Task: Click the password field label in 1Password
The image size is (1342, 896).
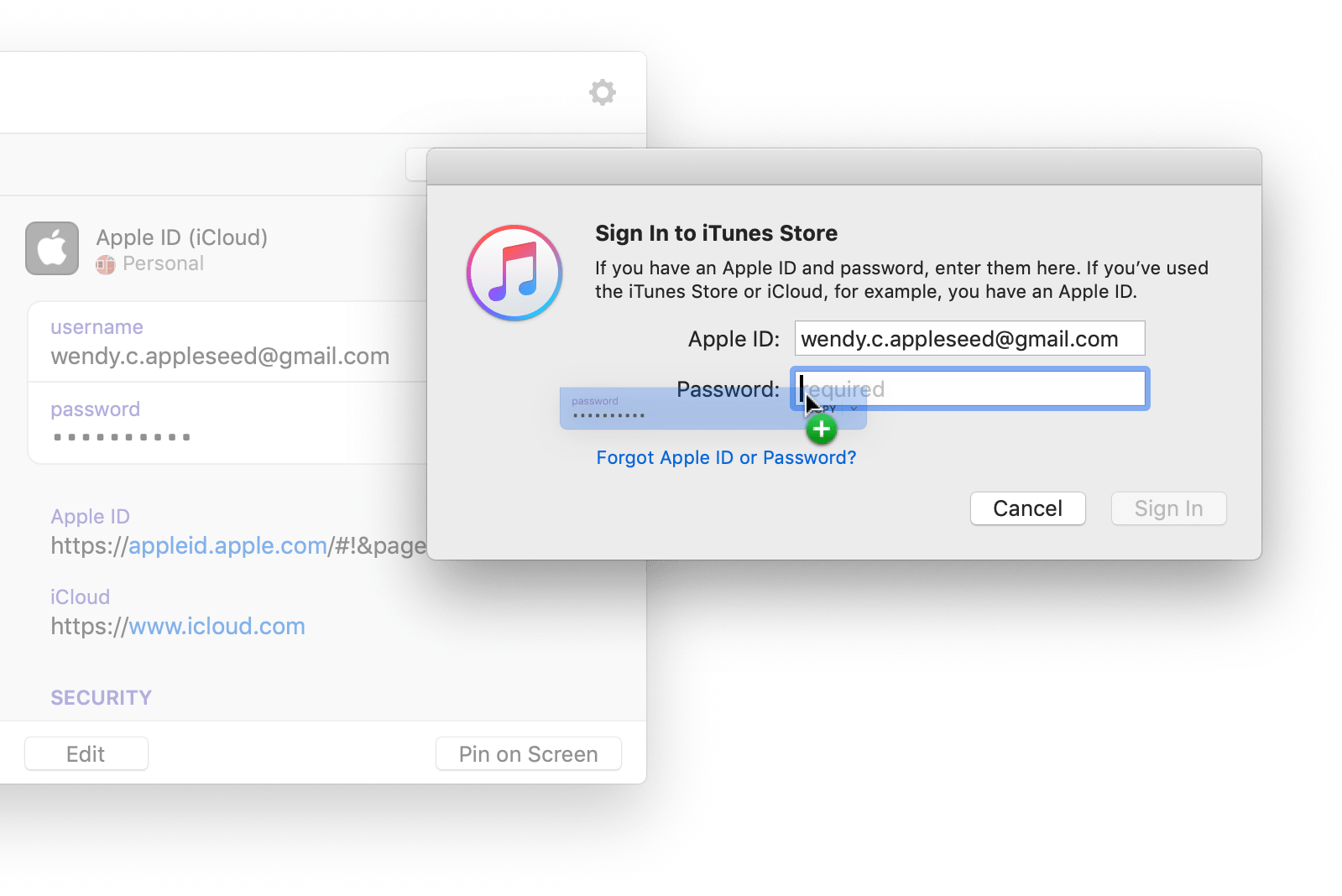Action: point(95,409)
